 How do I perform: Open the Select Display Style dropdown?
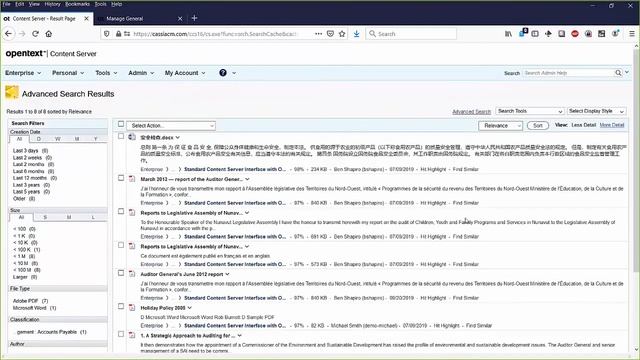(x=596, y=111)
